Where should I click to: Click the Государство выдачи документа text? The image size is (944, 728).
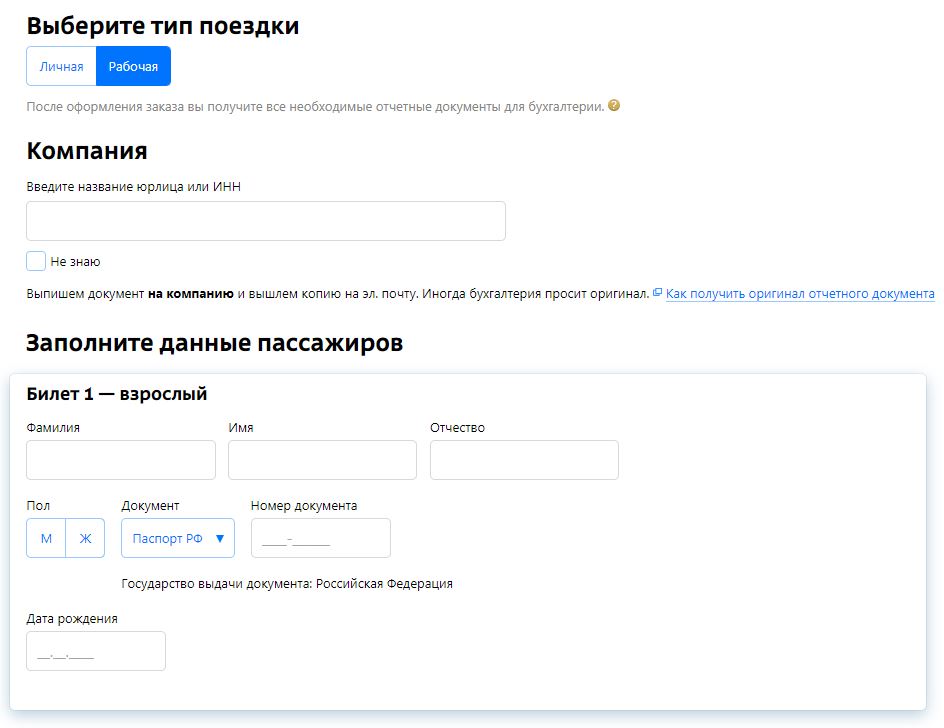286,584
